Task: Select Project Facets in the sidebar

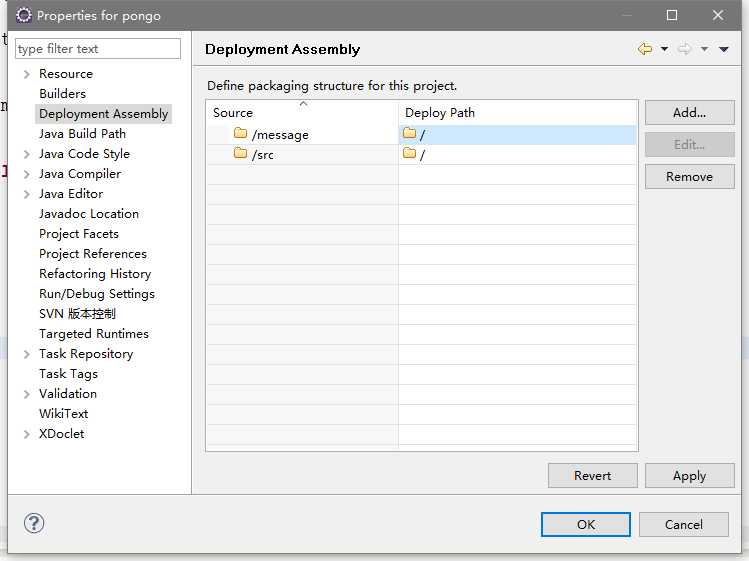Action: (79, 234)
